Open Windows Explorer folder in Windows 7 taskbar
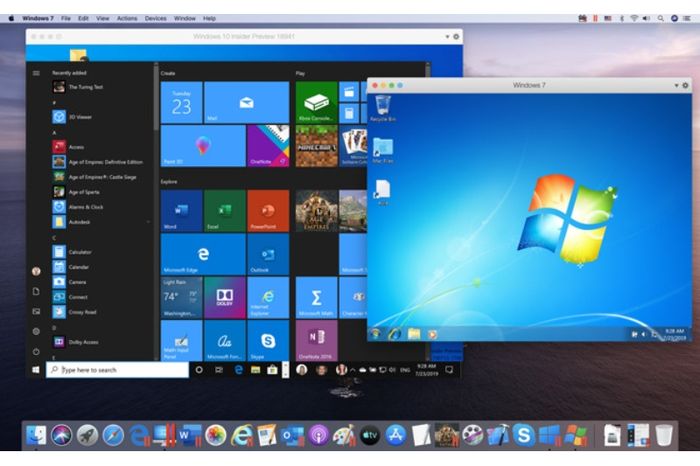 pyautogui.click(x=413, y=334)
